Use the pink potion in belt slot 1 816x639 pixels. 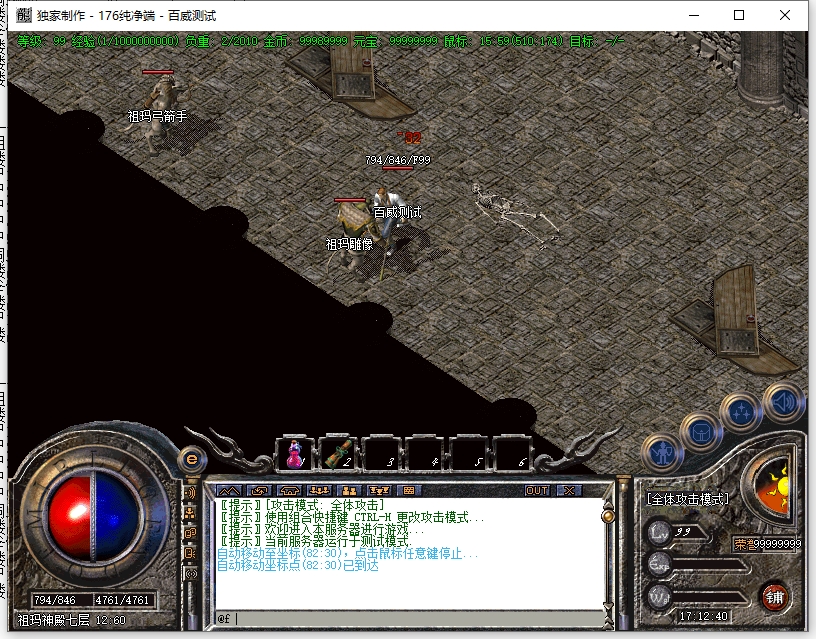pyautogui.click(x=295, y=454)
